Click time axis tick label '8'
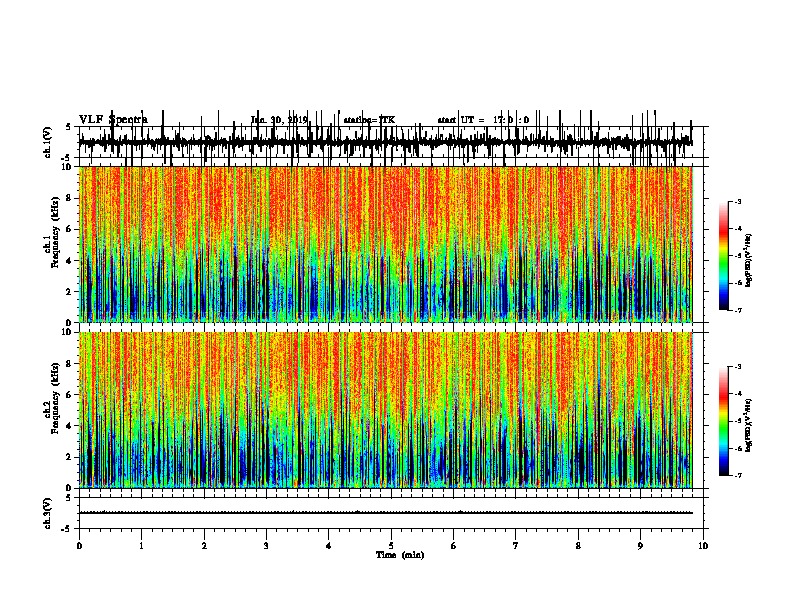 point(578,546)
